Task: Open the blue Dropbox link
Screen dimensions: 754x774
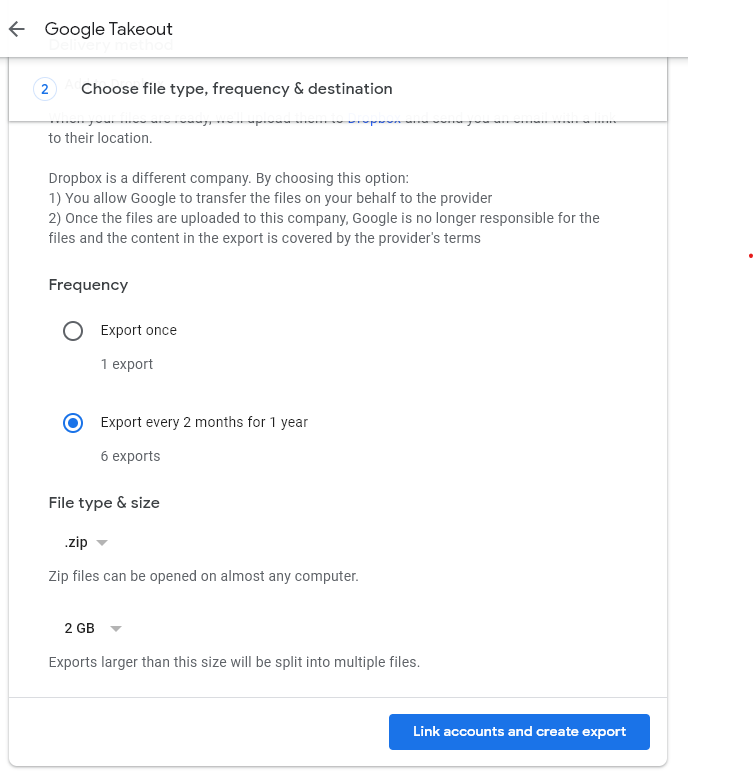Action: 374,121
